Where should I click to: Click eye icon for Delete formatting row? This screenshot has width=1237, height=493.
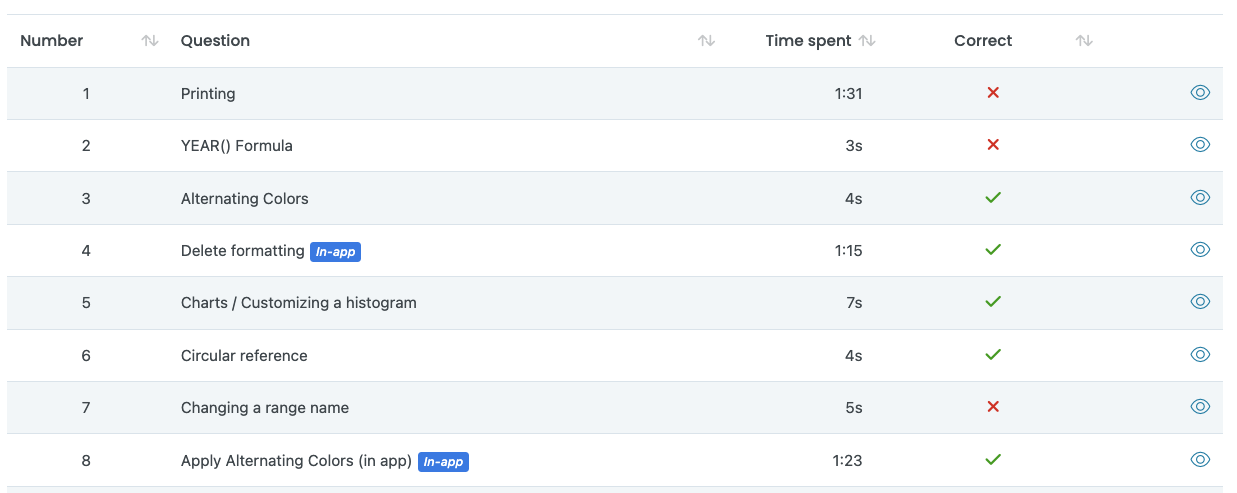pos(1200,250)
